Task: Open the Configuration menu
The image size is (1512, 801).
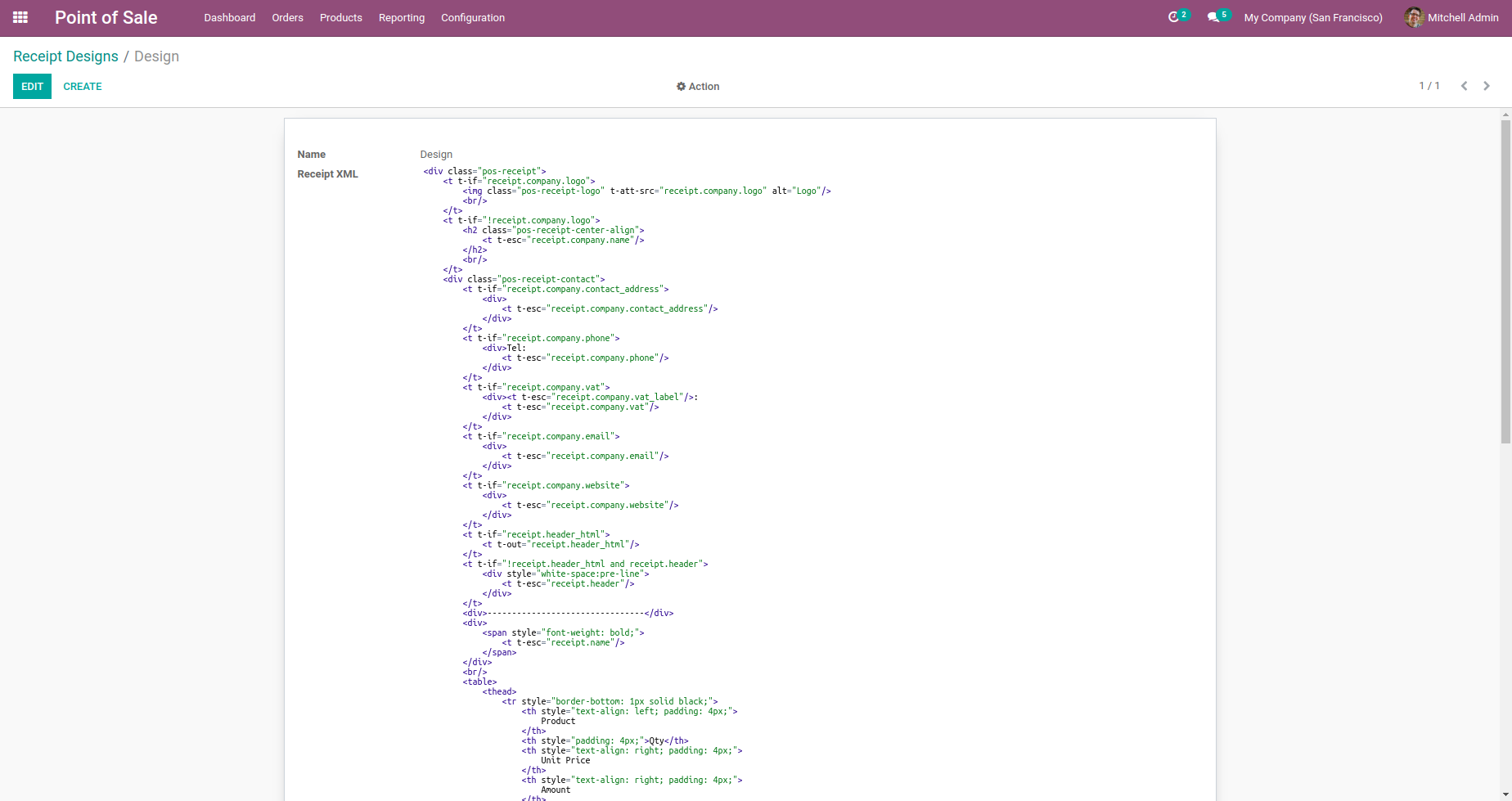Action: point(472,17)
